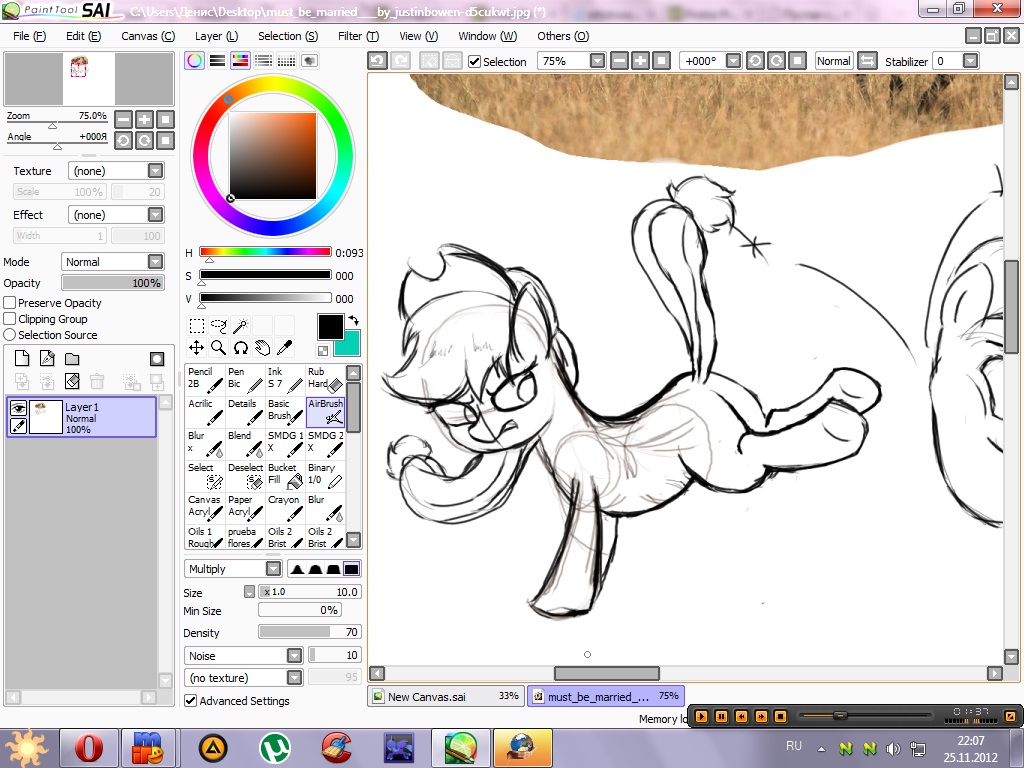Open the Filter menu
The height and width of the screenshot is (768, 1024).
pos(358,36)
